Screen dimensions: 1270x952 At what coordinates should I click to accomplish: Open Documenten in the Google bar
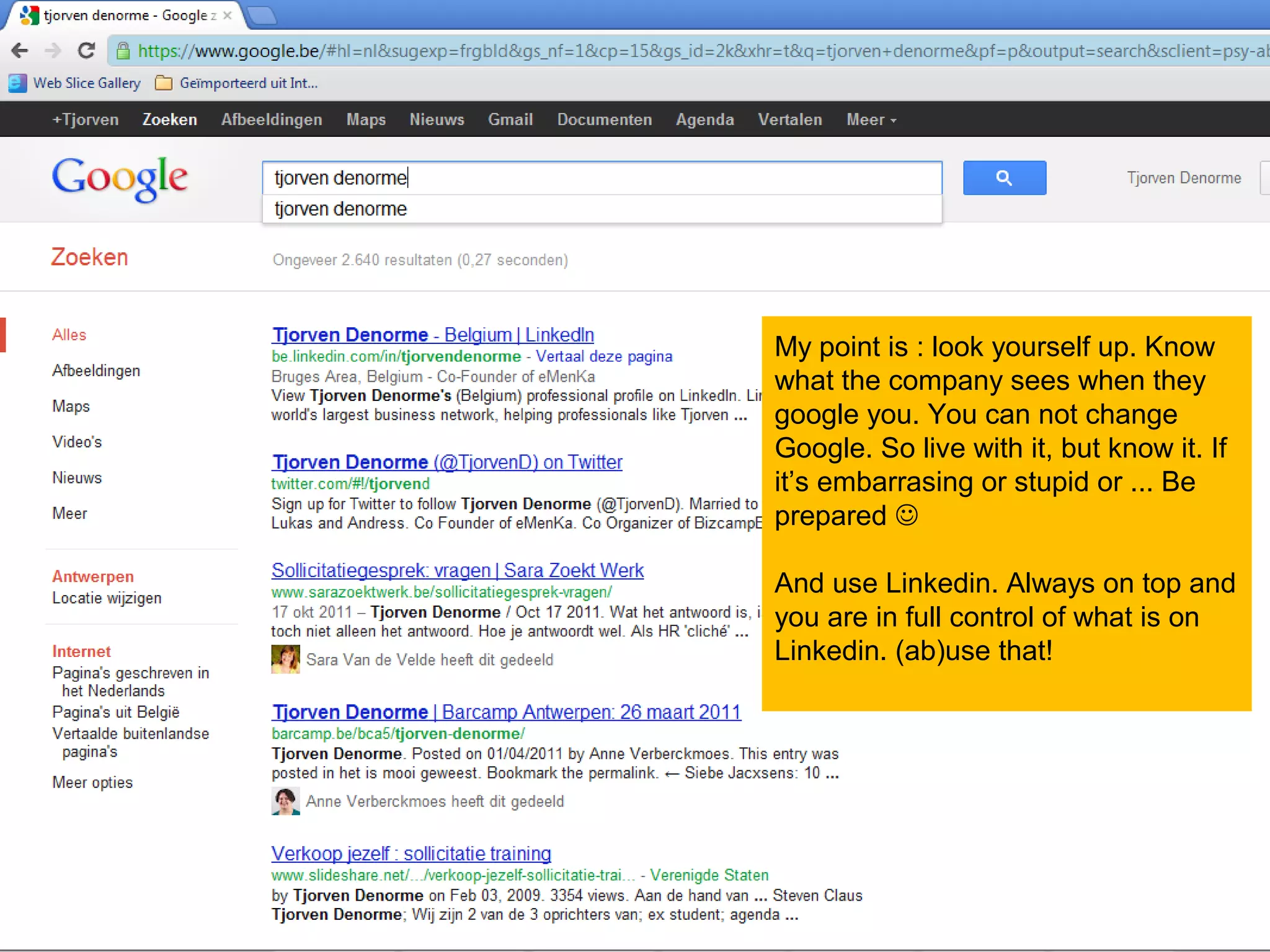click(x=605, y=120)
